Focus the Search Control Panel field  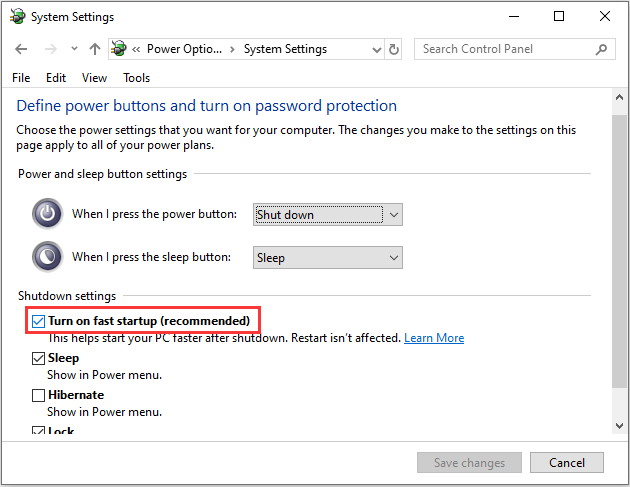(515, 49)
